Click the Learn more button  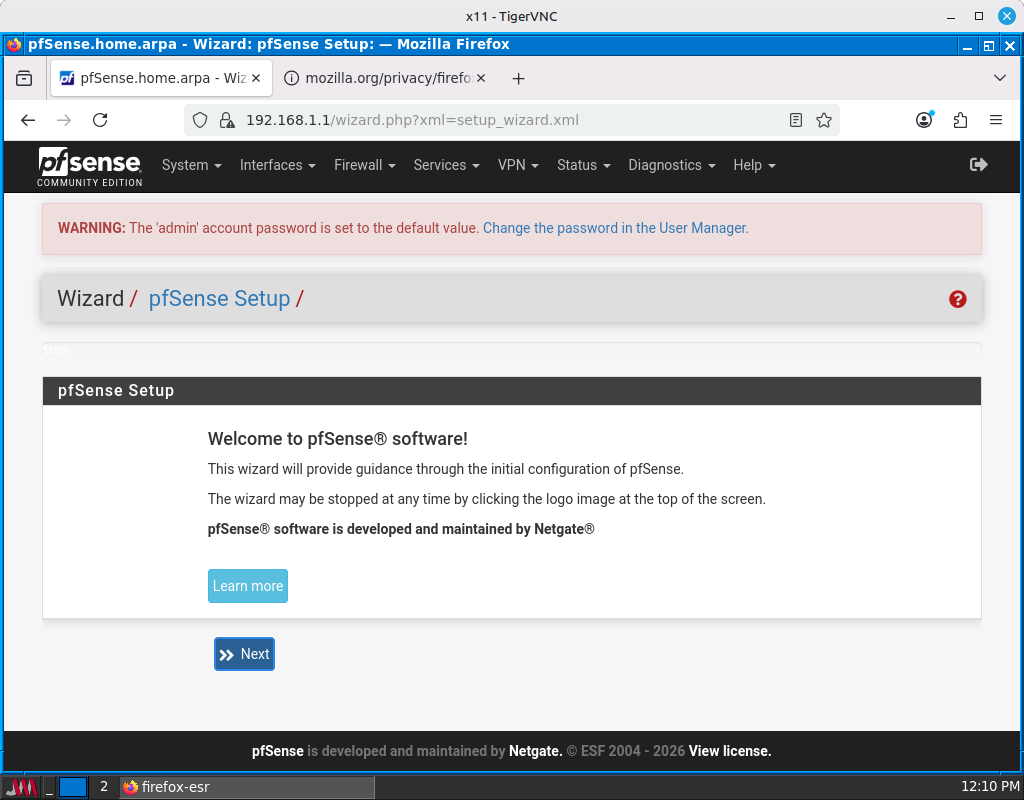tap(248, 586)
